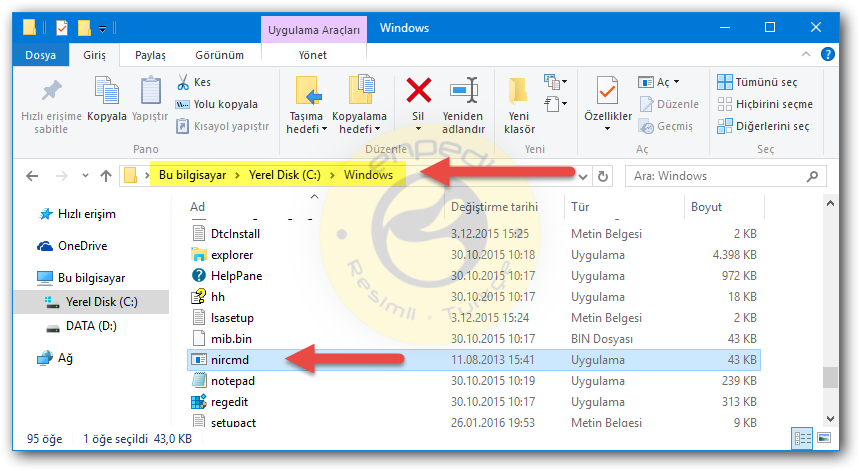Click Düzenle in the Aç group
Viewport: 860px width, 471px height.
click(x=669, y=104)
